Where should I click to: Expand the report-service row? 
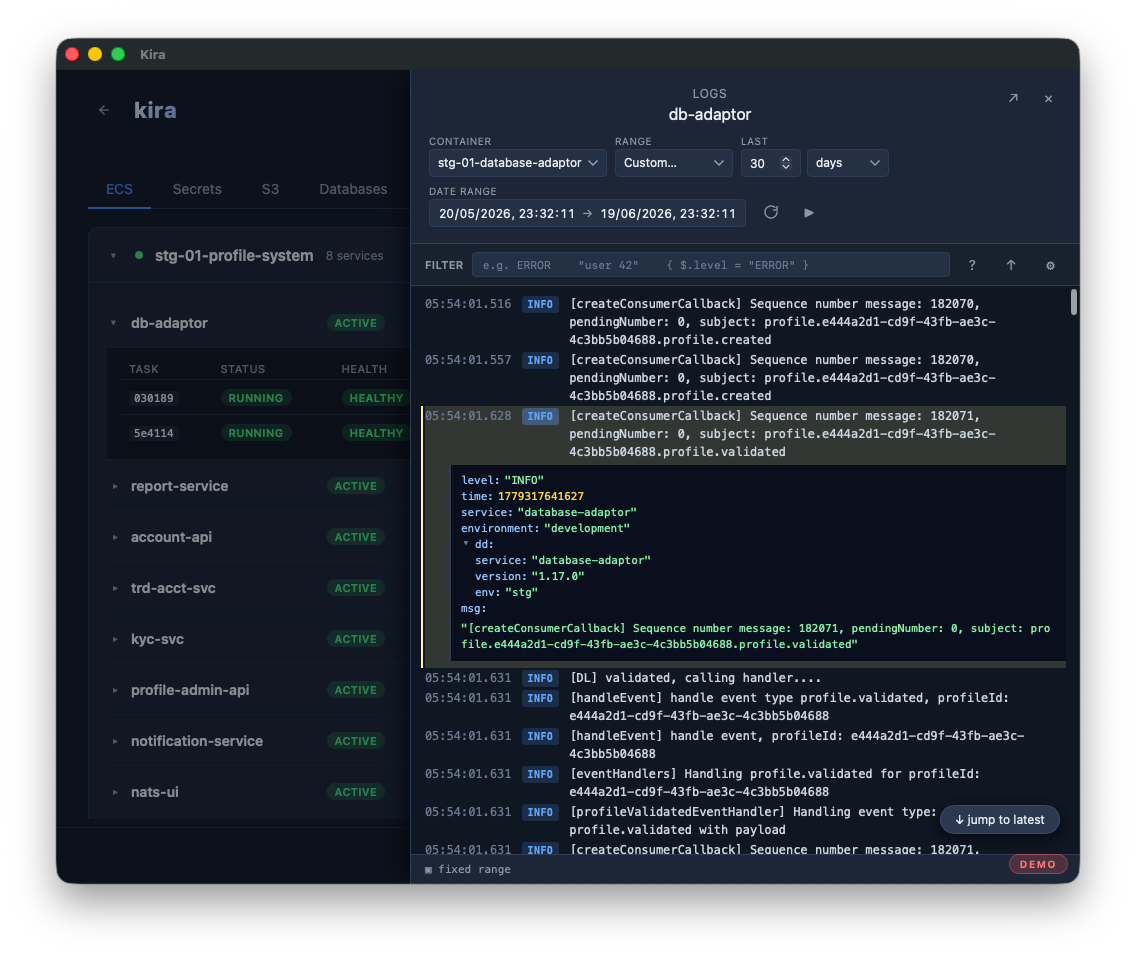tap(115, 486)
